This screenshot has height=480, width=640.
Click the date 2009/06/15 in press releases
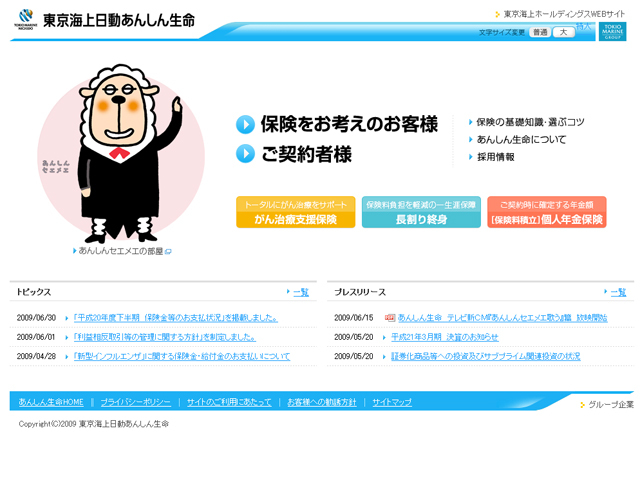pyautogui.click(x=354, y=318)
